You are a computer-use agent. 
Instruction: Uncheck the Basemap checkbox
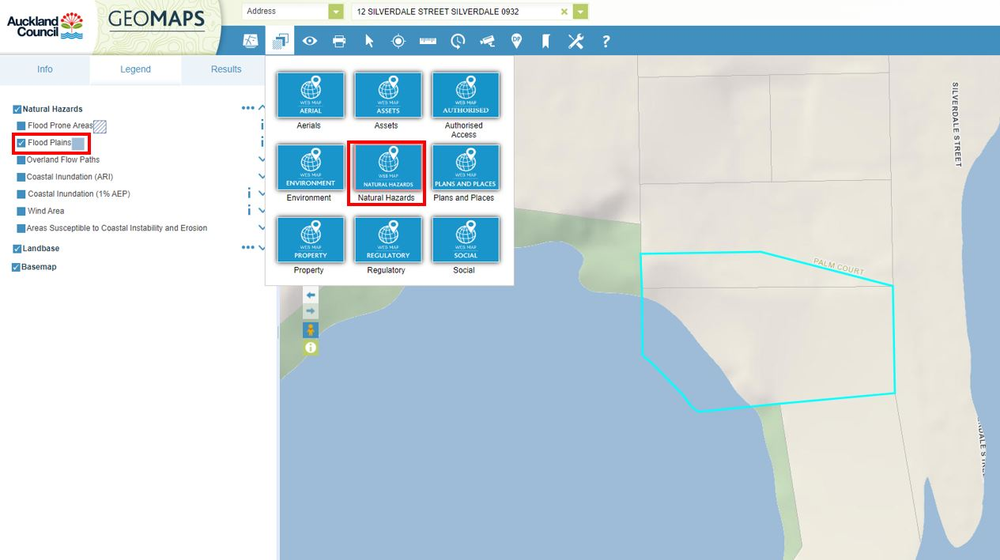click(x=16, y=267)
